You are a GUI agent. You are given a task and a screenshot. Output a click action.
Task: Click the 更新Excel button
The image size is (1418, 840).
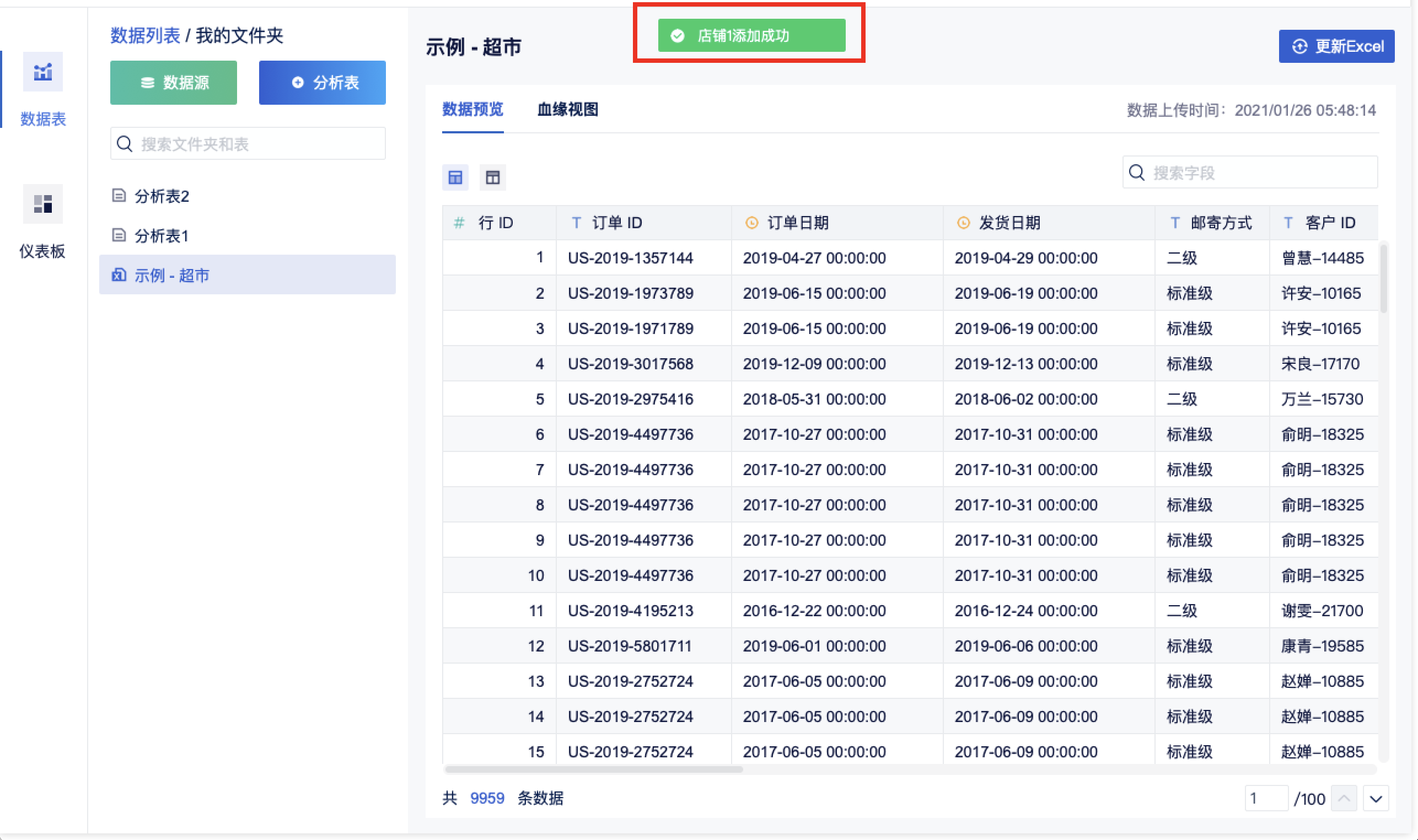1336,46
